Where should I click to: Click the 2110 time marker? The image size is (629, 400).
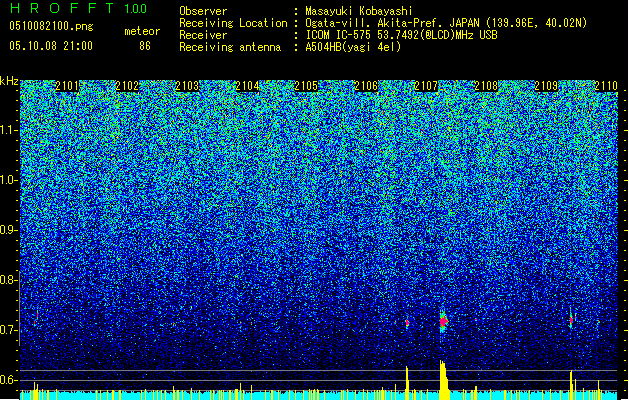pyautogui.click(x=606, y=86)
